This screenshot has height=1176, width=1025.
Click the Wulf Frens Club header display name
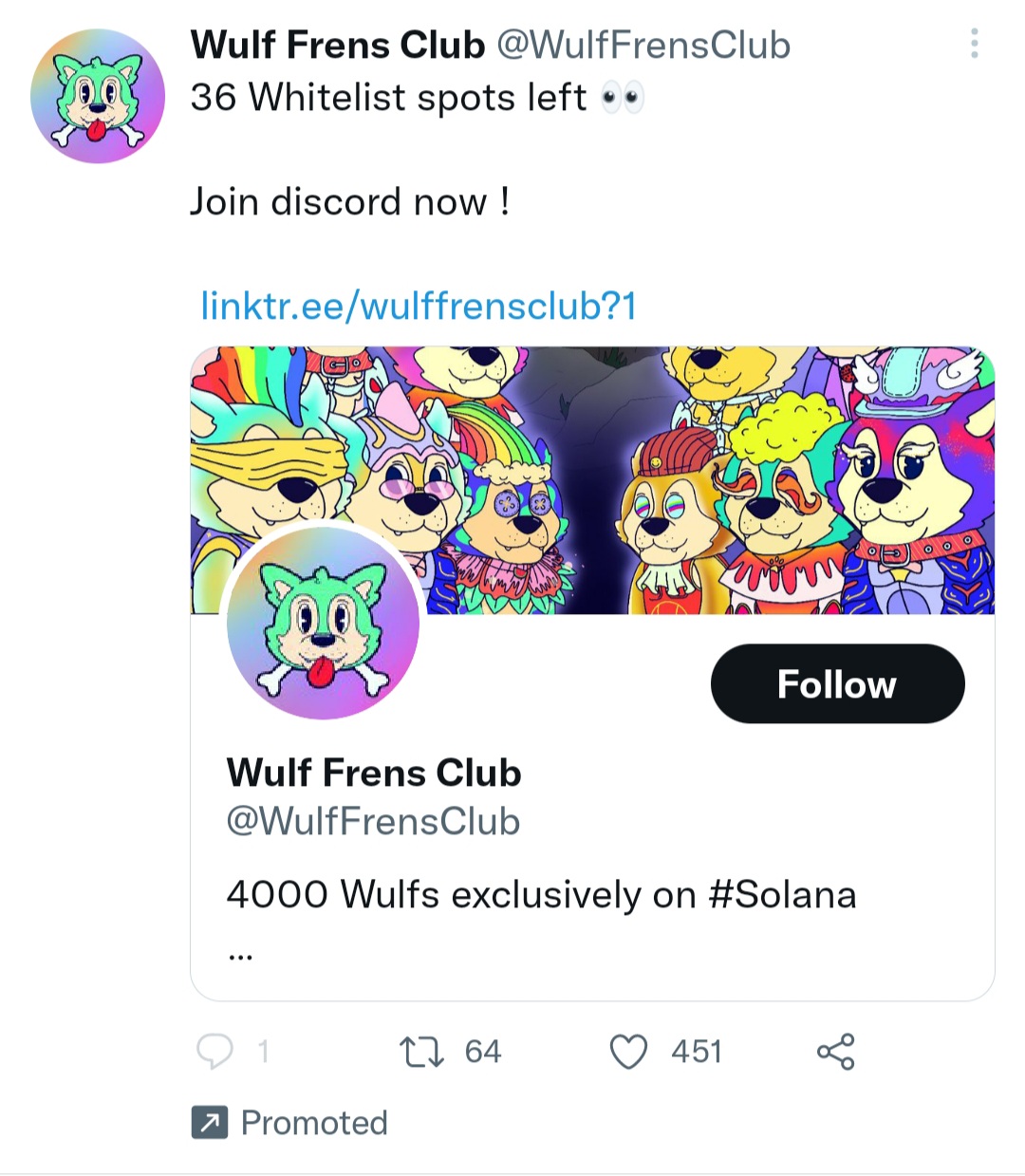coord(337,45)
